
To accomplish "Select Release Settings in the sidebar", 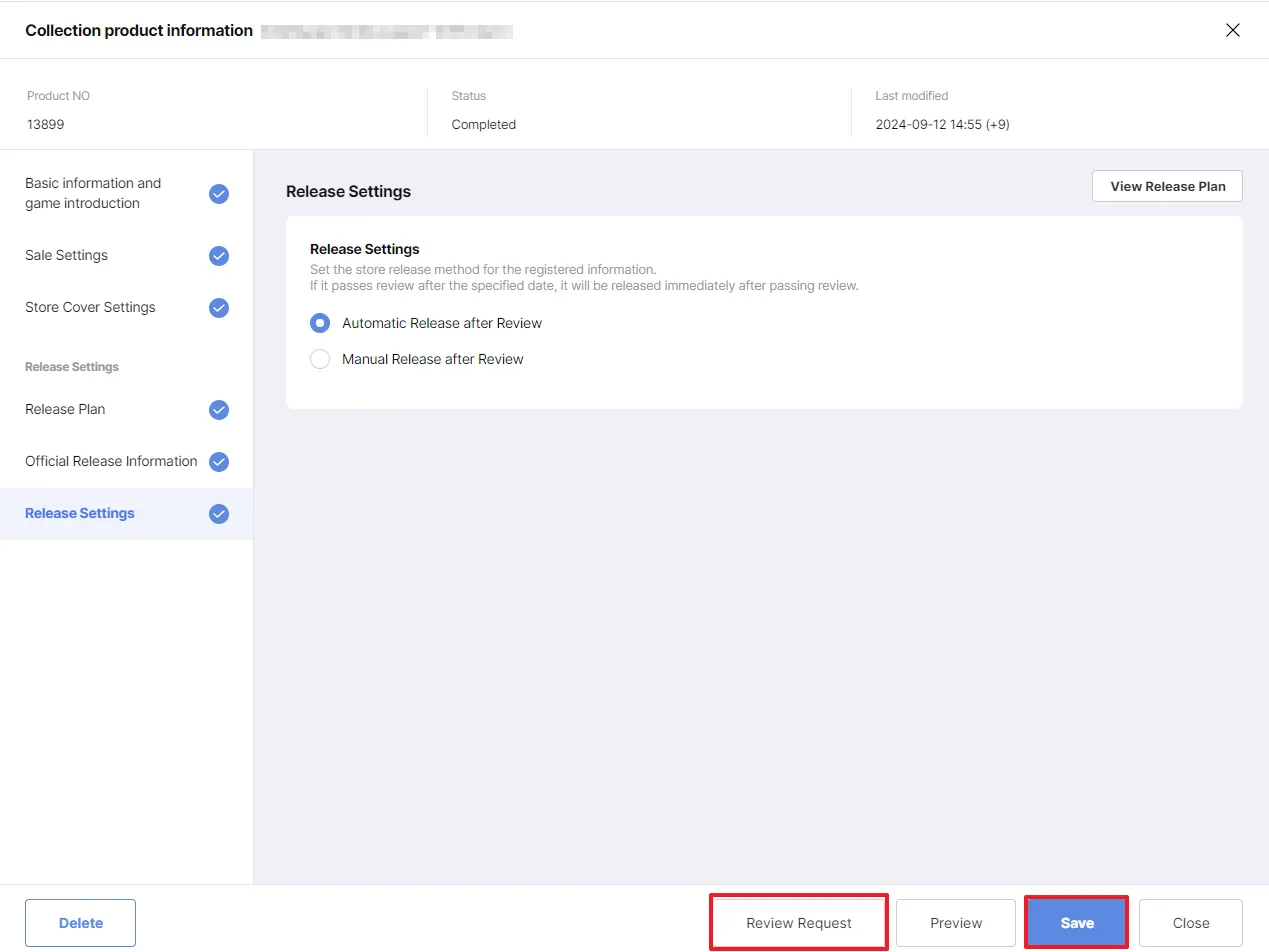I will pos(80,513).
